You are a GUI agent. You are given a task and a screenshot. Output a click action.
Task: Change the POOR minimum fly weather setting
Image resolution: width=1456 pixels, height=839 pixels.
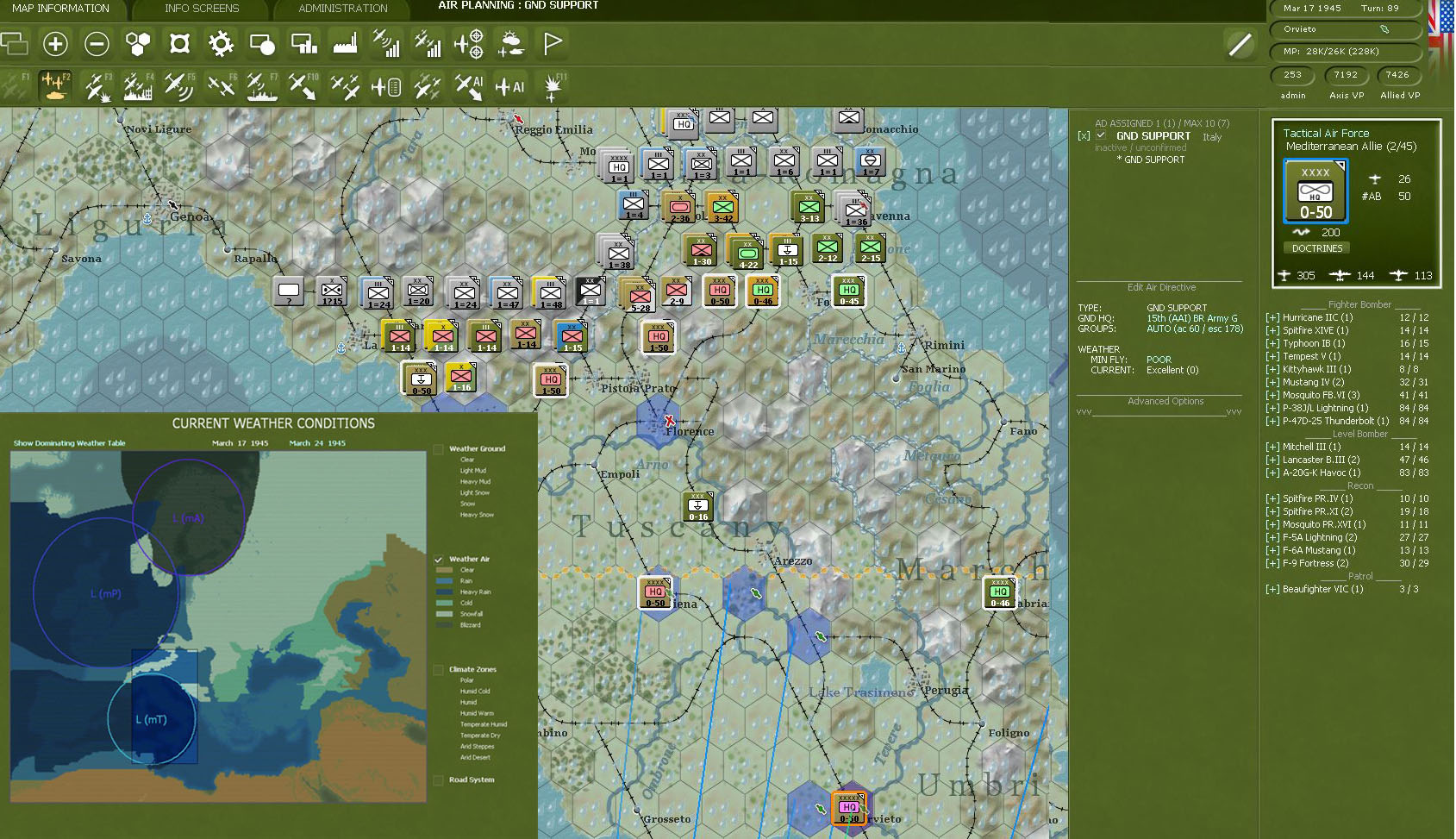(x=1159, y=360)
